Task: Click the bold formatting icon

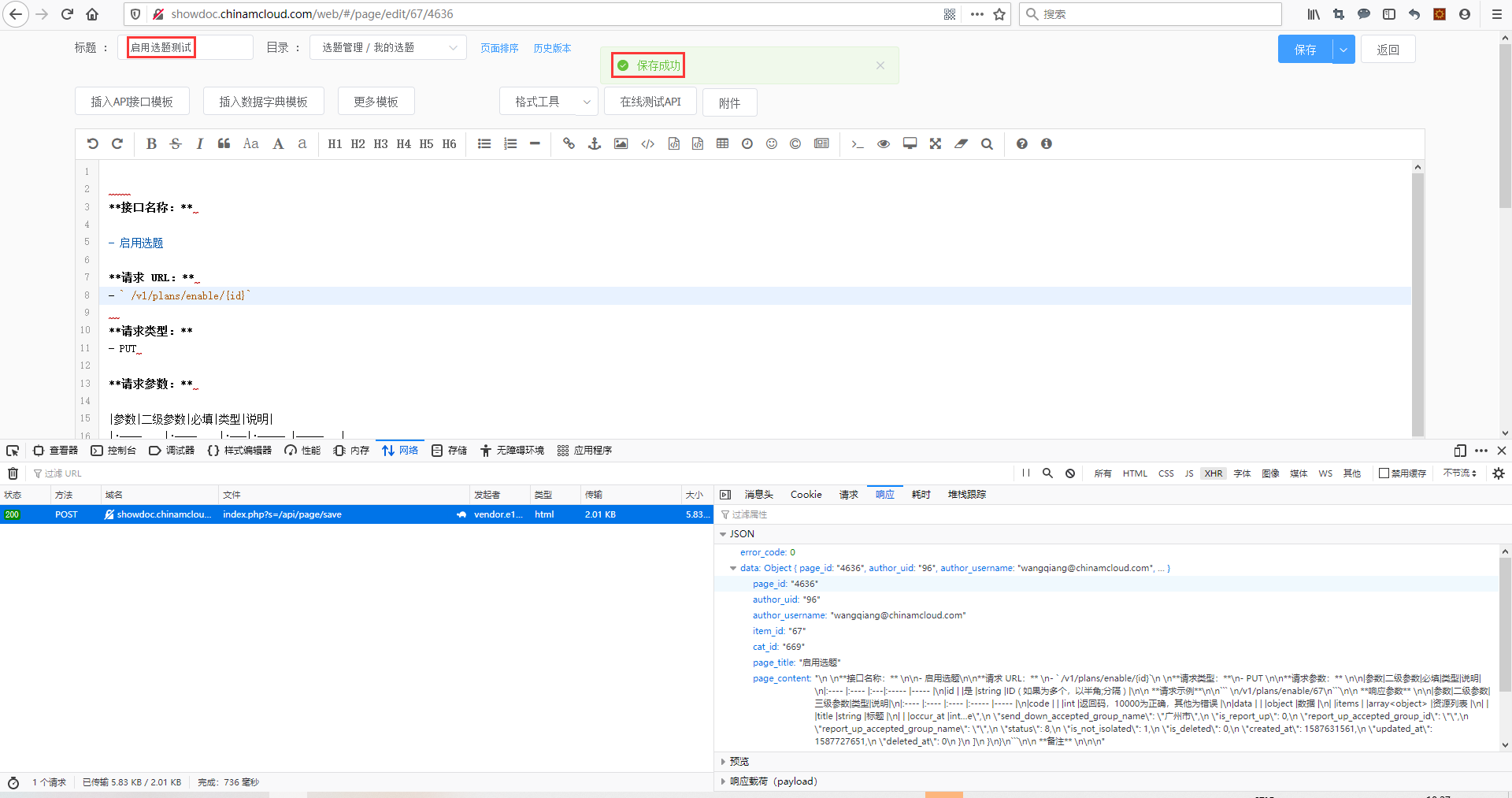Action: [151, 143]
